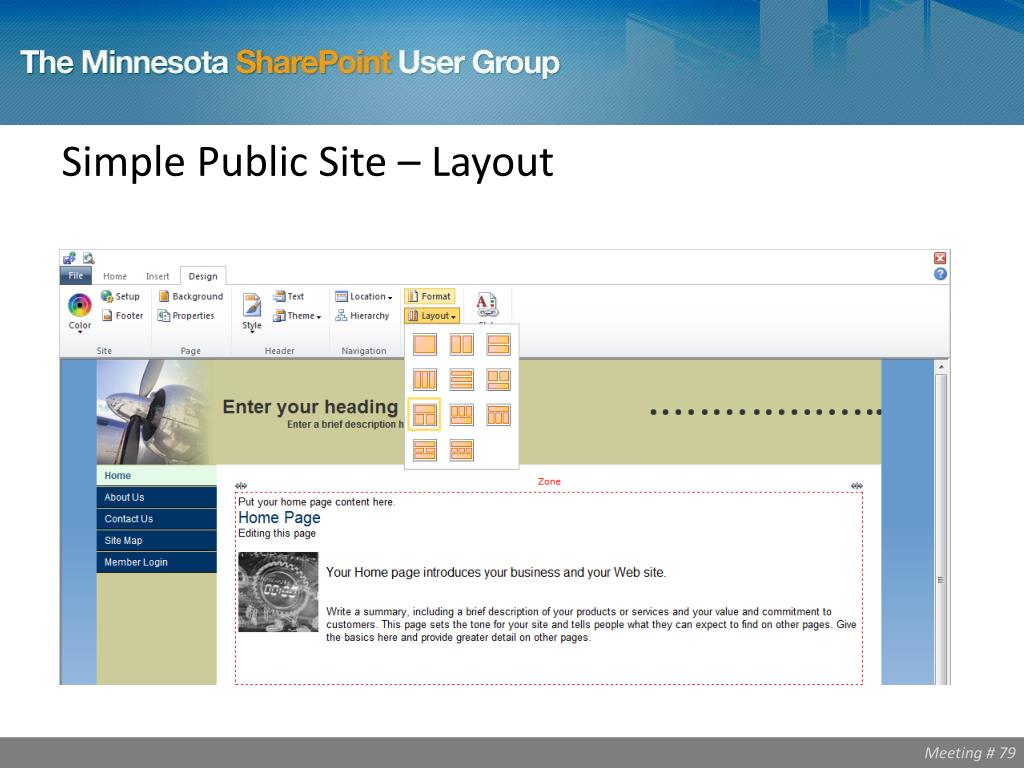
Task: Open the File tab
Action: pyautogui.click(x=76, y=276)
